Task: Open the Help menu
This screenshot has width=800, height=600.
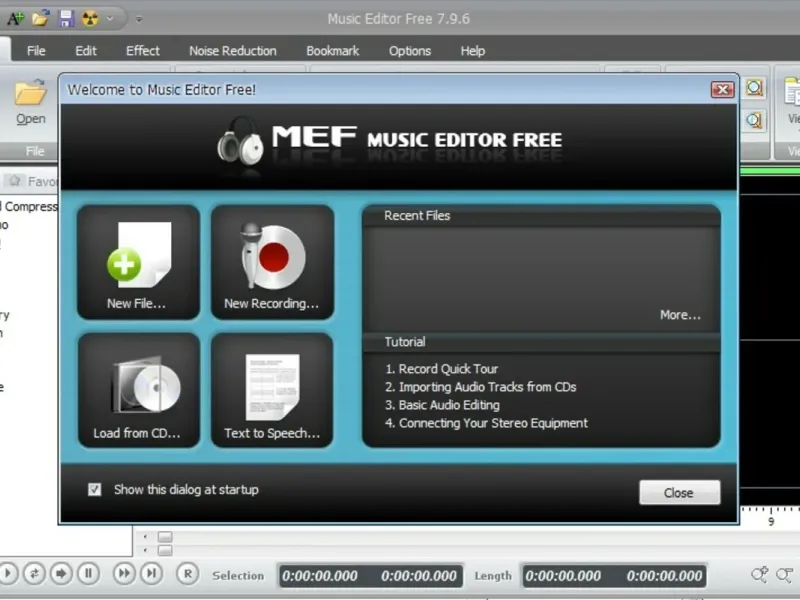Action: coord(472,51)
